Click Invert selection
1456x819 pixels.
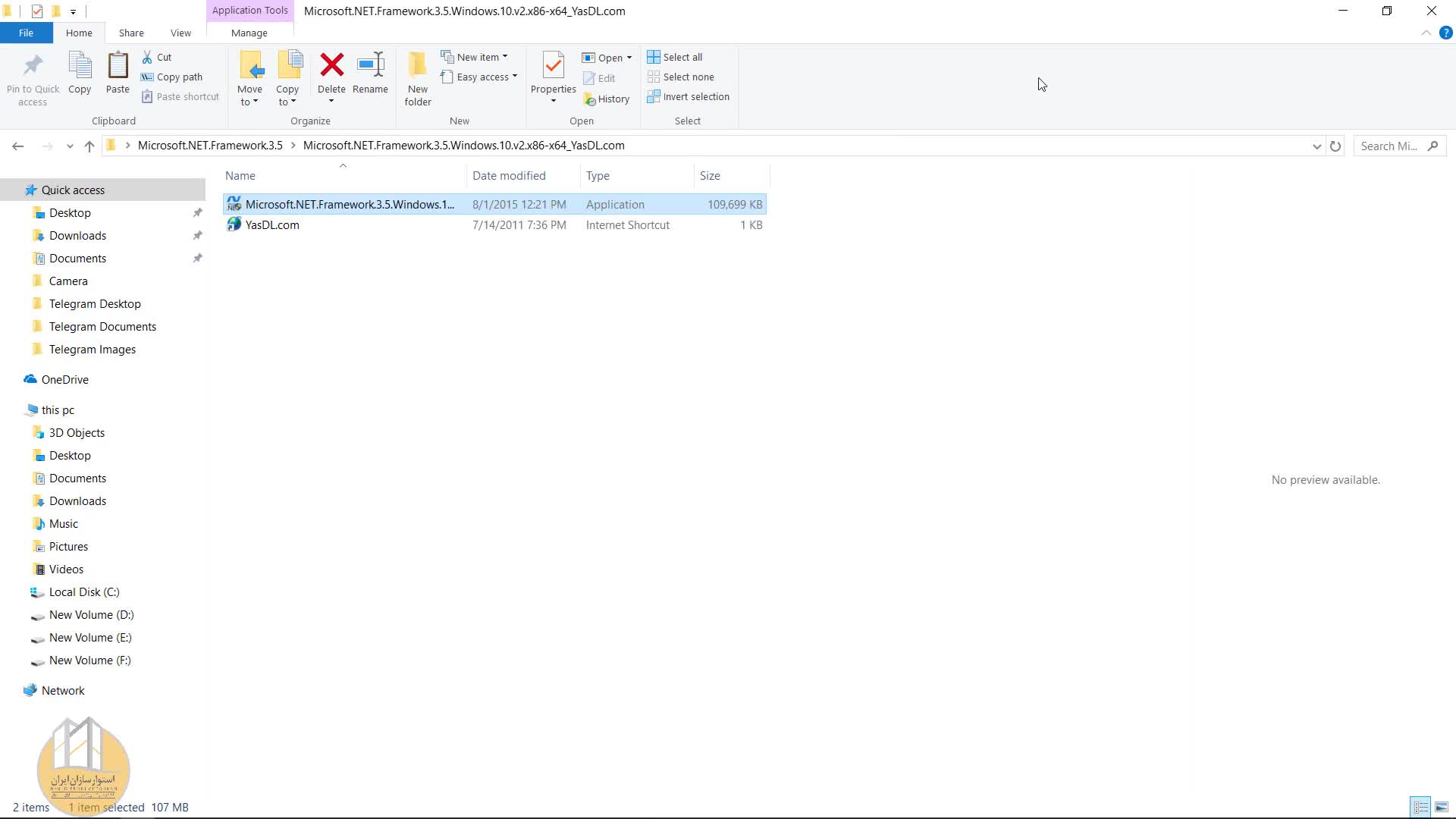pos(688,97)
